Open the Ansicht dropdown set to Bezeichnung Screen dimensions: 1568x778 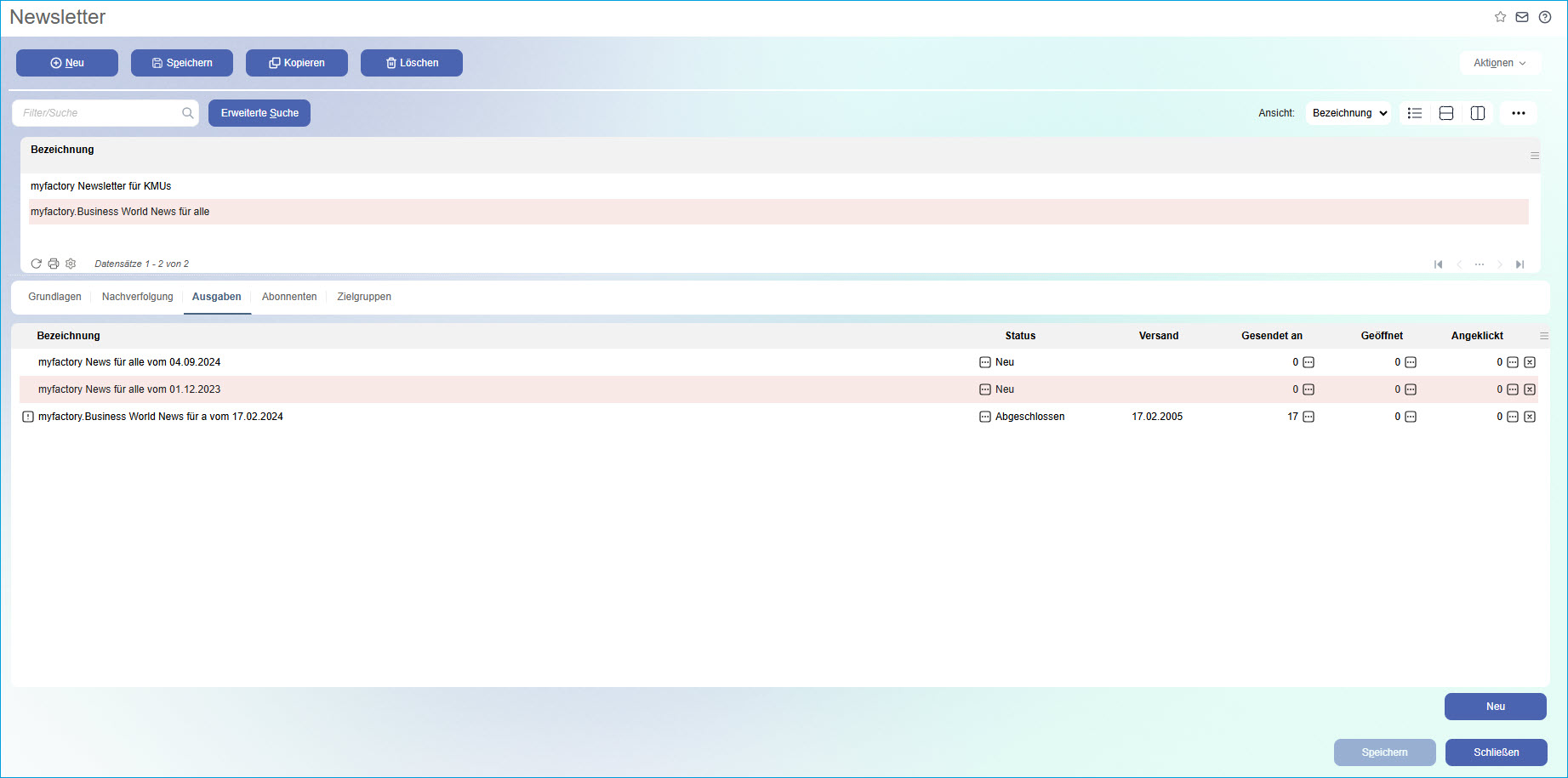1348,113
